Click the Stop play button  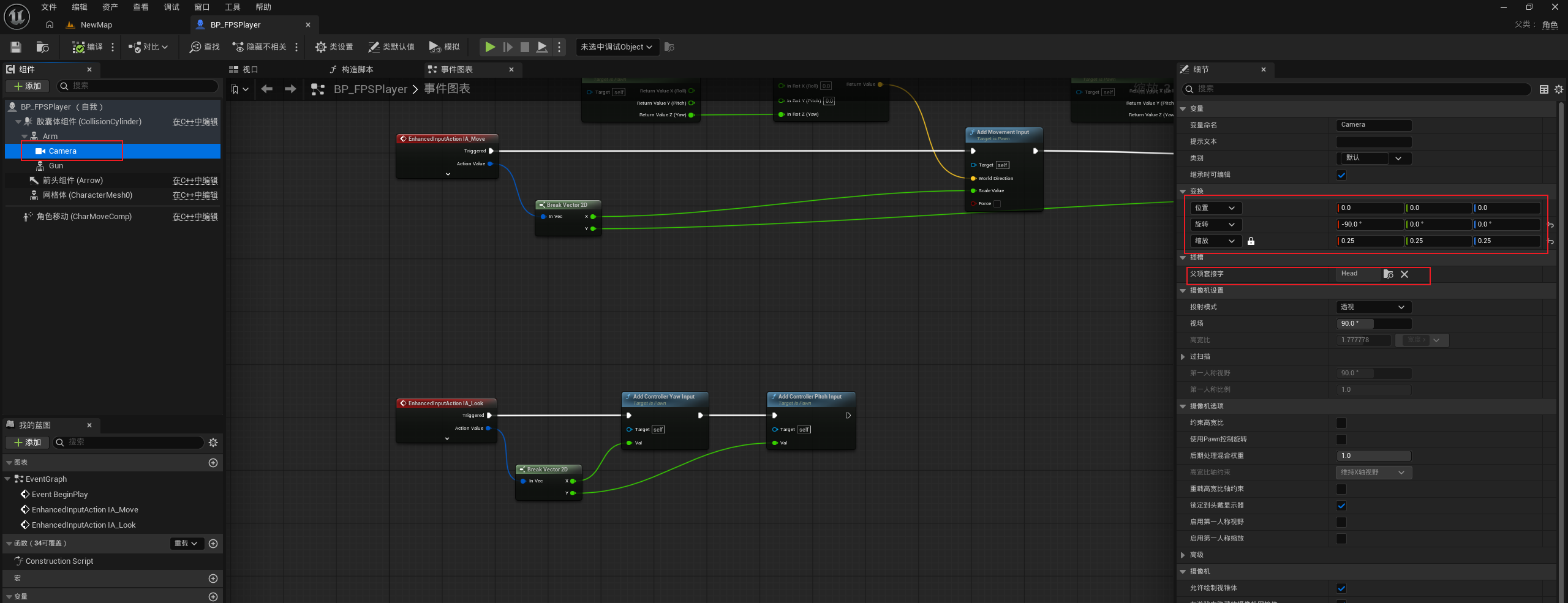[525, 47]
